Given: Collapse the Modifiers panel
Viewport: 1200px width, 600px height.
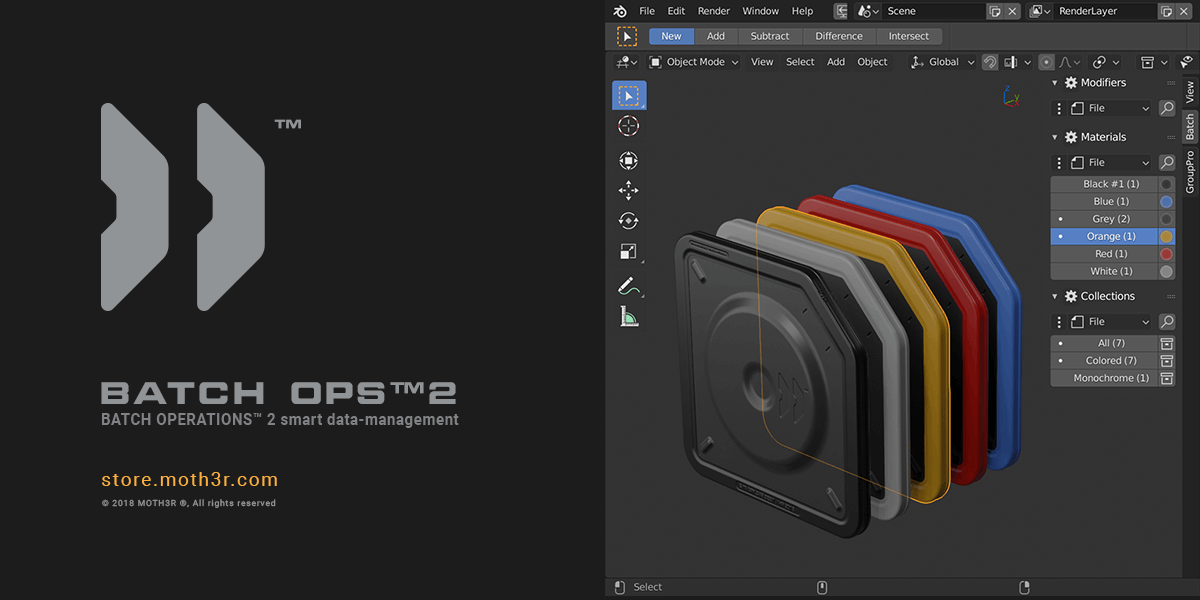Looking at the screenshot, I should (x=1056, y=82).
